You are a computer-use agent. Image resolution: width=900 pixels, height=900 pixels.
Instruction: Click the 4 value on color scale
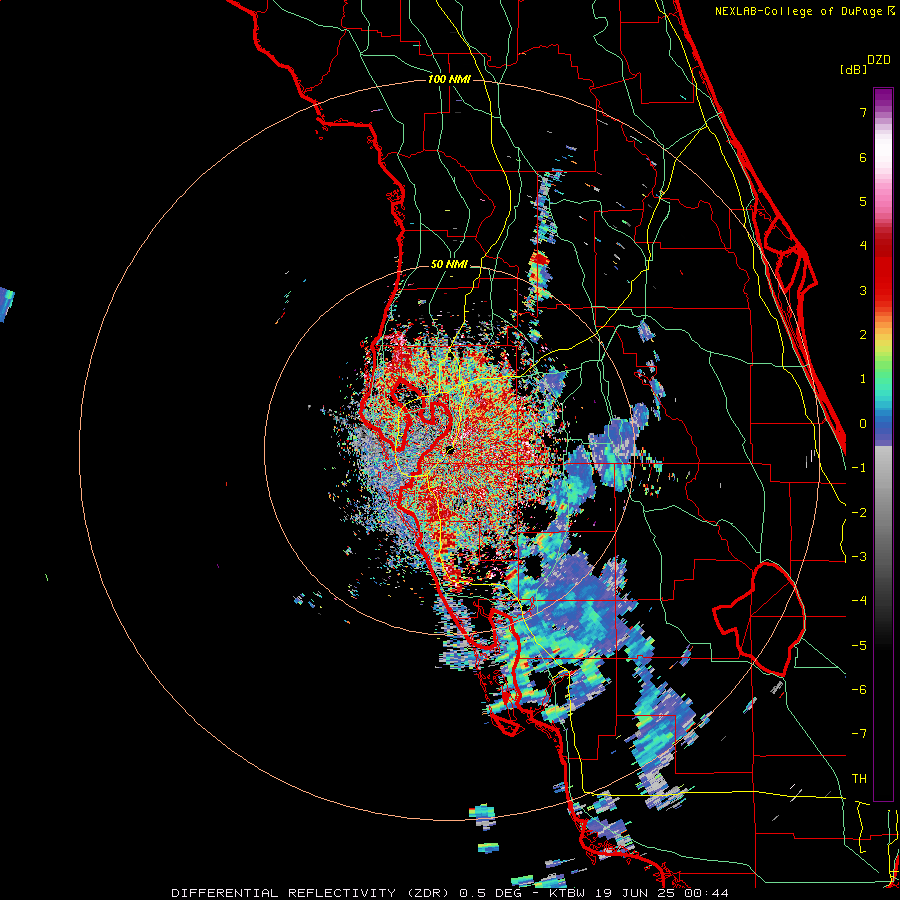(x=862, y=246)
